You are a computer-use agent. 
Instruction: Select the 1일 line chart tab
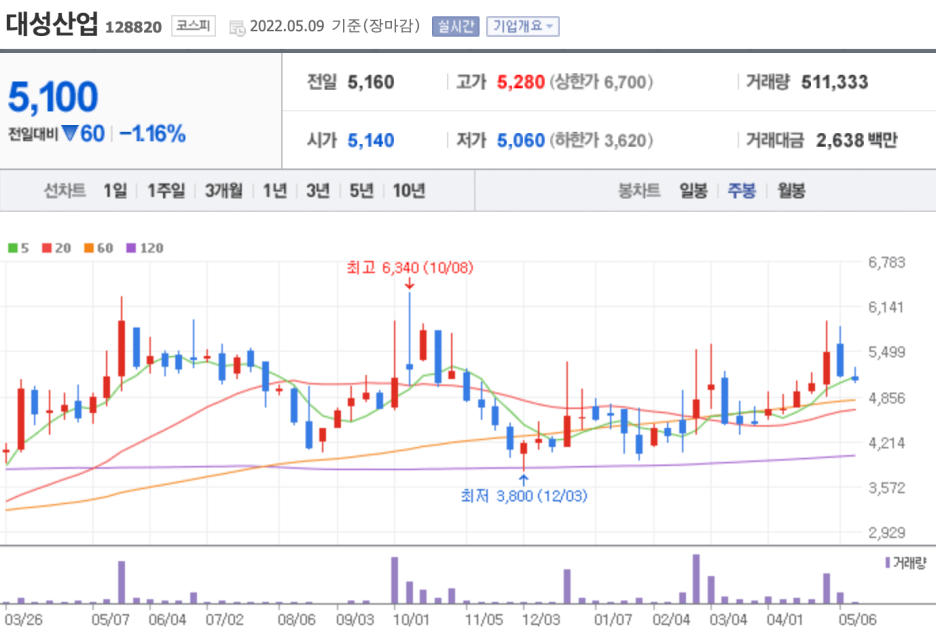click(115, 191)
